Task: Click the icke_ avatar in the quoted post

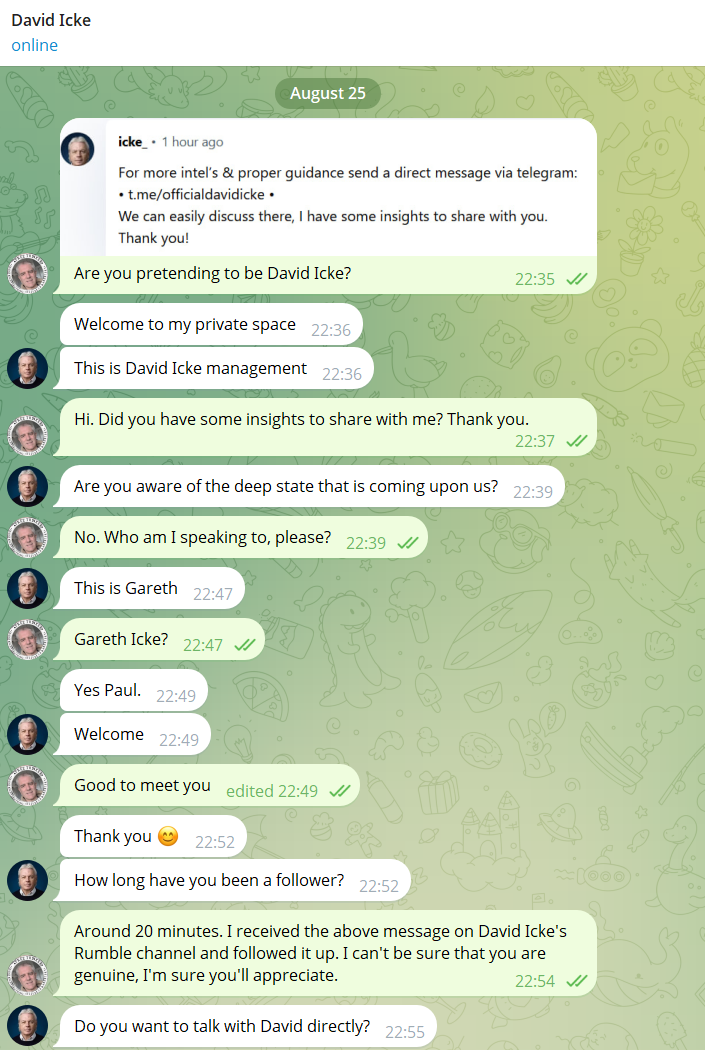Action: tap(78, 150)
